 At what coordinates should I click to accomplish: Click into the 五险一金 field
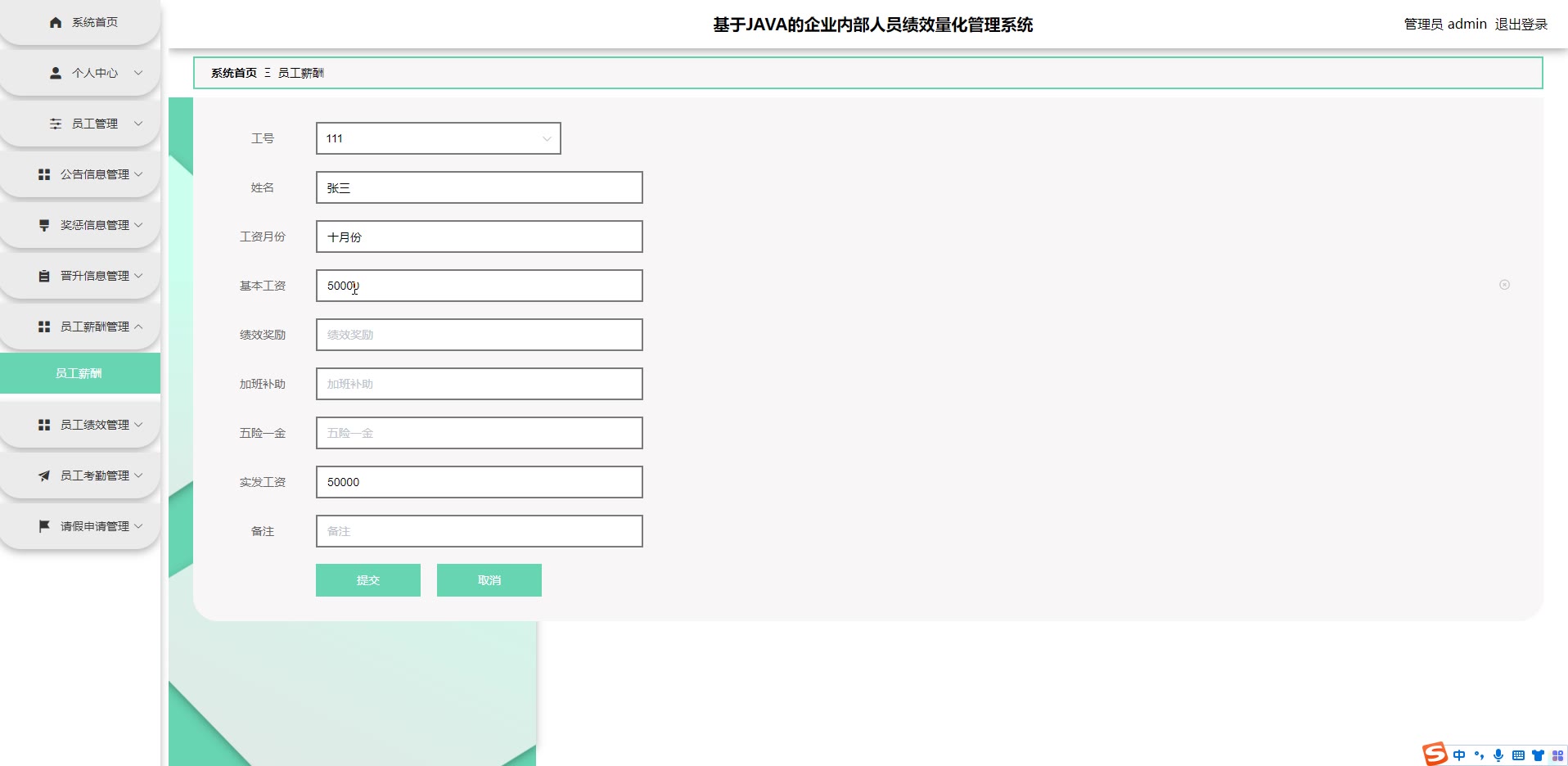click(x=480, y=433)
